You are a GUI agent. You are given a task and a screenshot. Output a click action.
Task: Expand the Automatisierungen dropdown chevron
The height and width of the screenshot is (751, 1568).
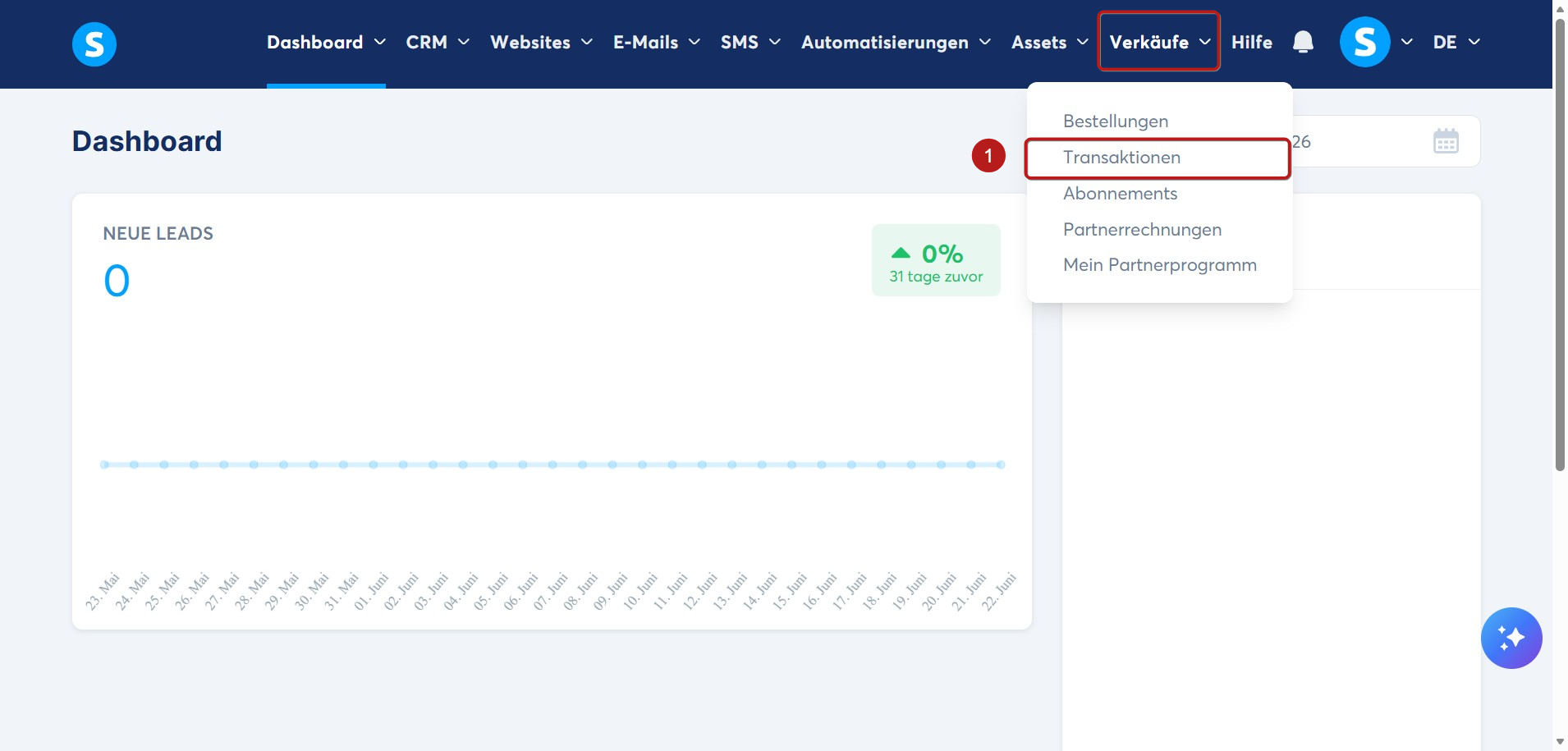click(985, 42)
